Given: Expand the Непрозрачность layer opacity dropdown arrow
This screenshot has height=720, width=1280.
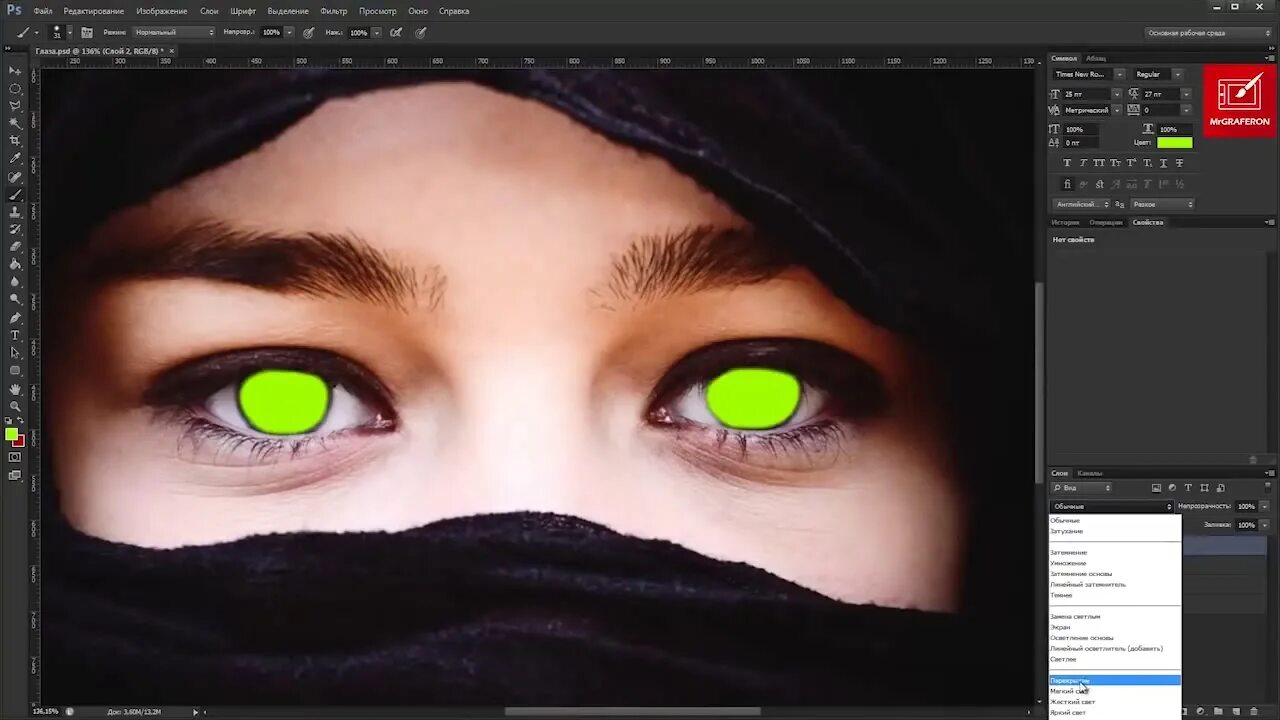Looking at the screenshot, I should [1263, 506].
